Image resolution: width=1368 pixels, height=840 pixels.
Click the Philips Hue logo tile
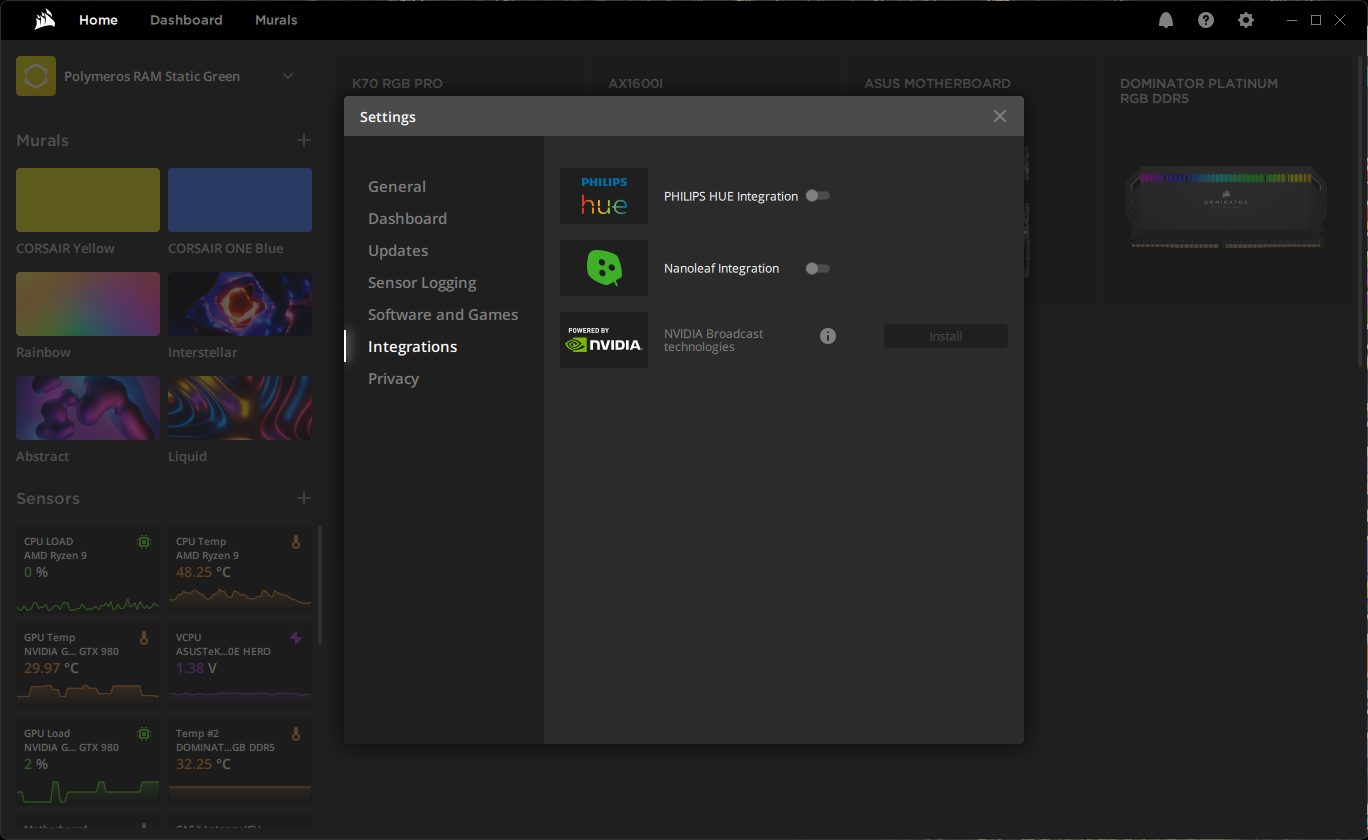604,196
